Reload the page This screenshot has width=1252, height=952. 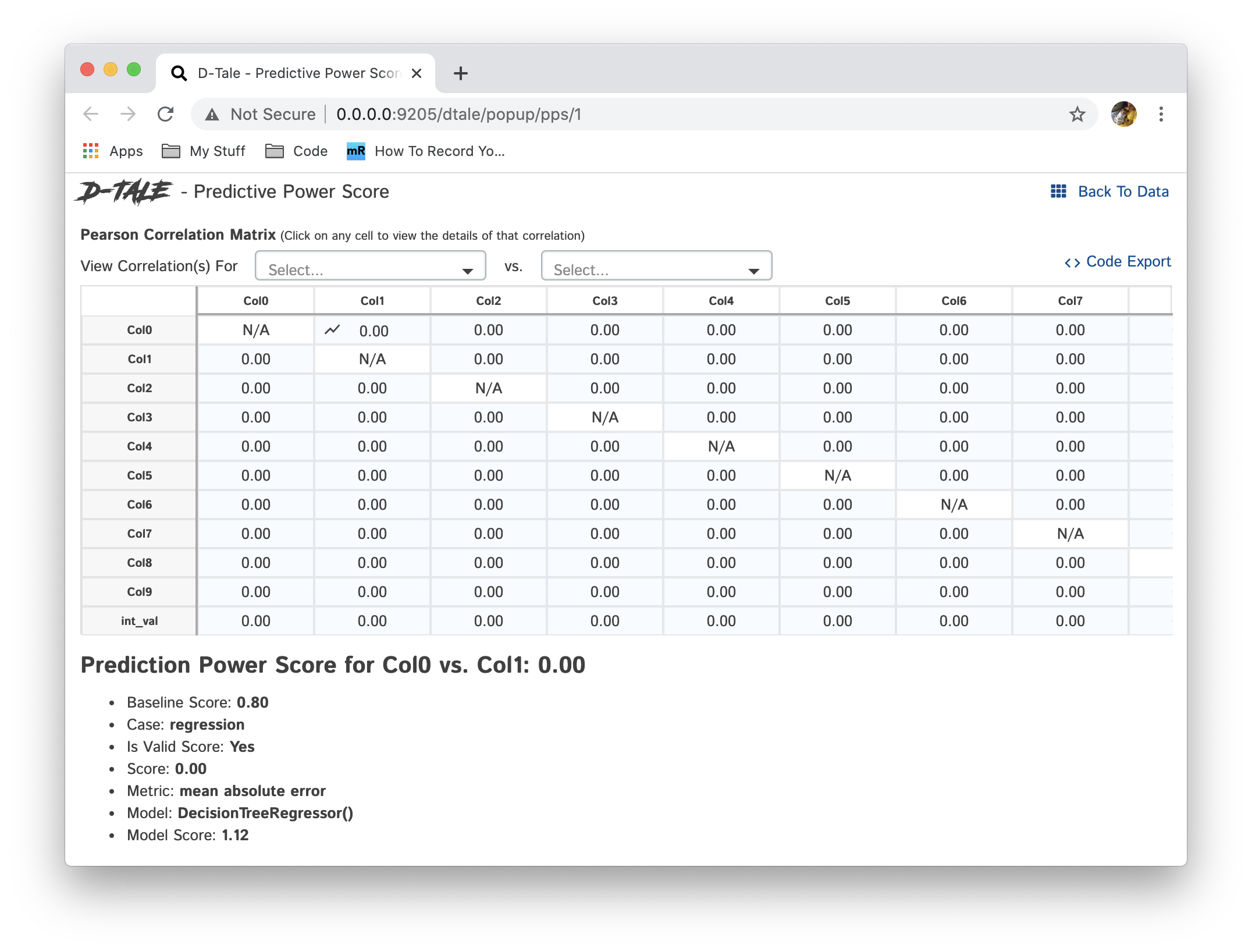point(166,114)
